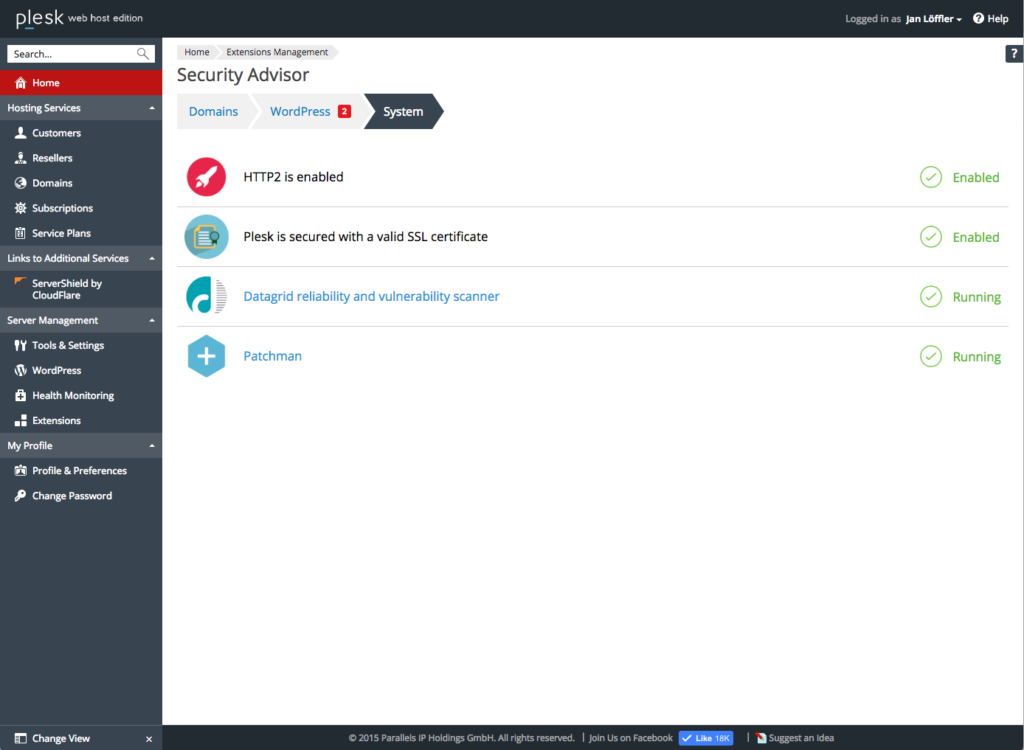Click the HTTP2 Enabled checkmark icon

click(x=931, y=177)
